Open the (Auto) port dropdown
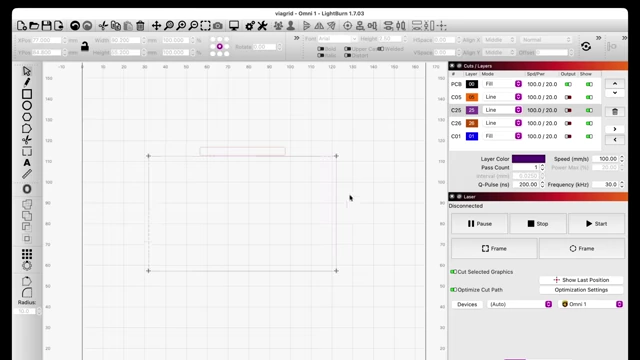Image resolution: width=640 pixels, height=360 pixels. pos(520,304)
